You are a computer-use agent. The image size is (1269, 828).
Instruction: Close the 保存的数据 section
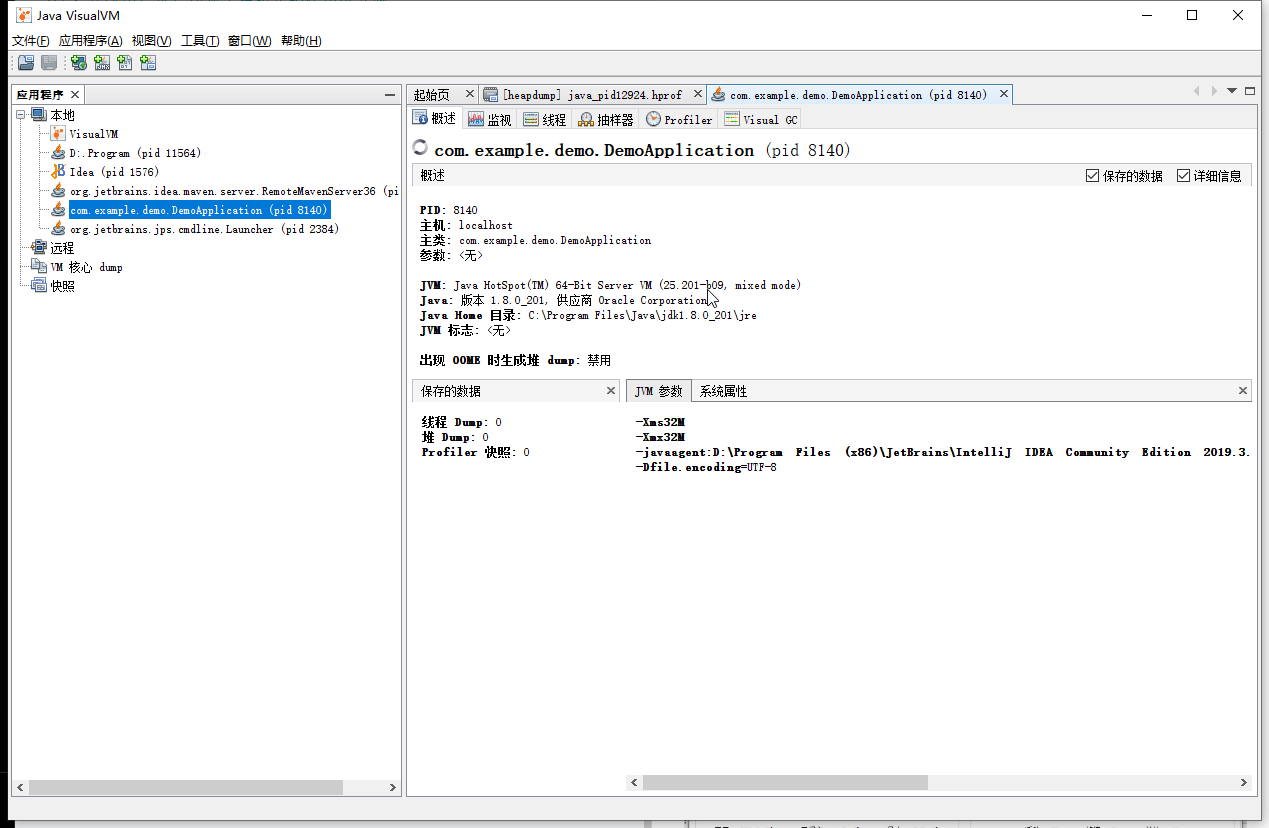pos(611,391)
